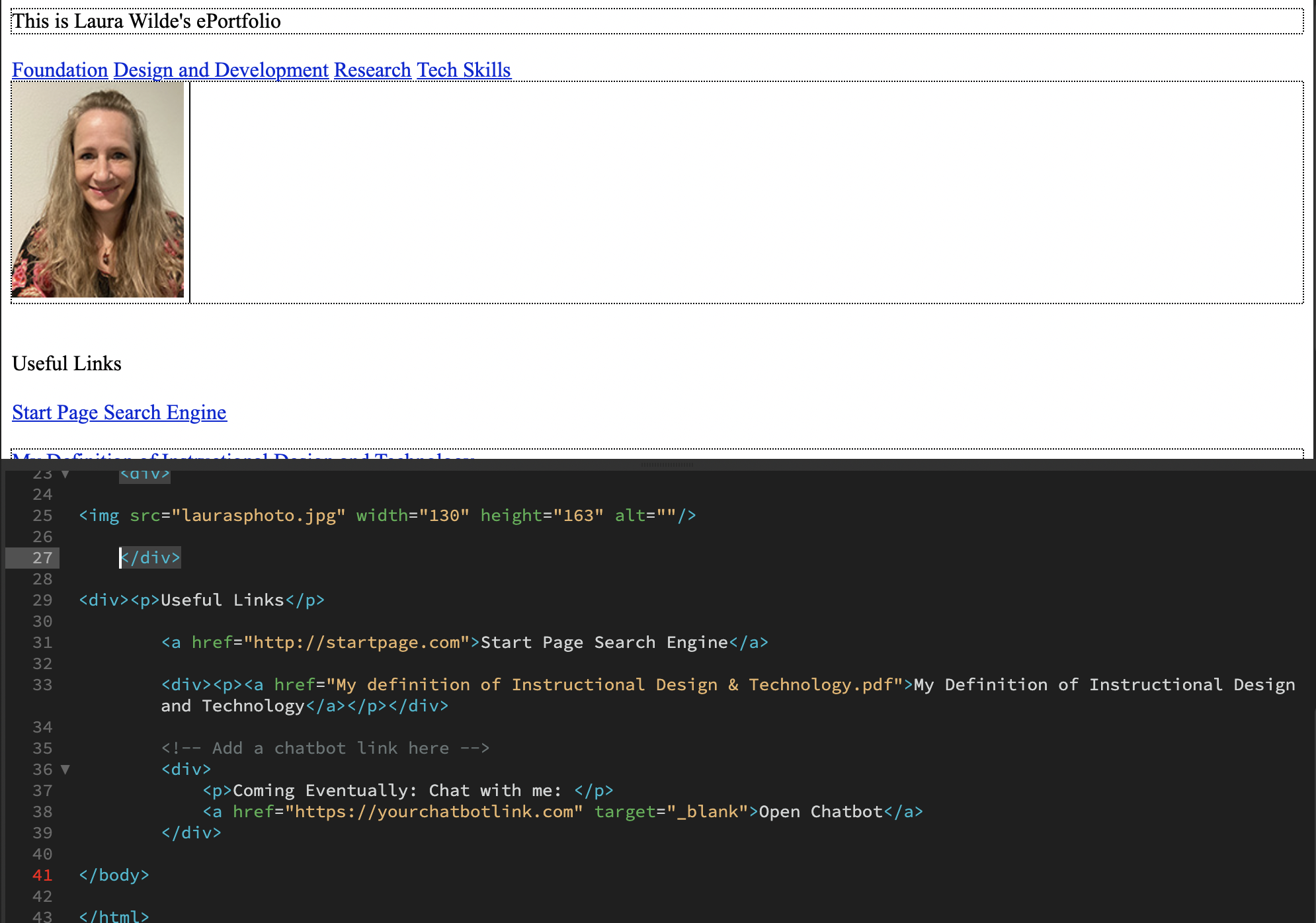Click the Design and Development link
Image resolution: width=1316 pixels, height=923 pixels.
point(221,70)
